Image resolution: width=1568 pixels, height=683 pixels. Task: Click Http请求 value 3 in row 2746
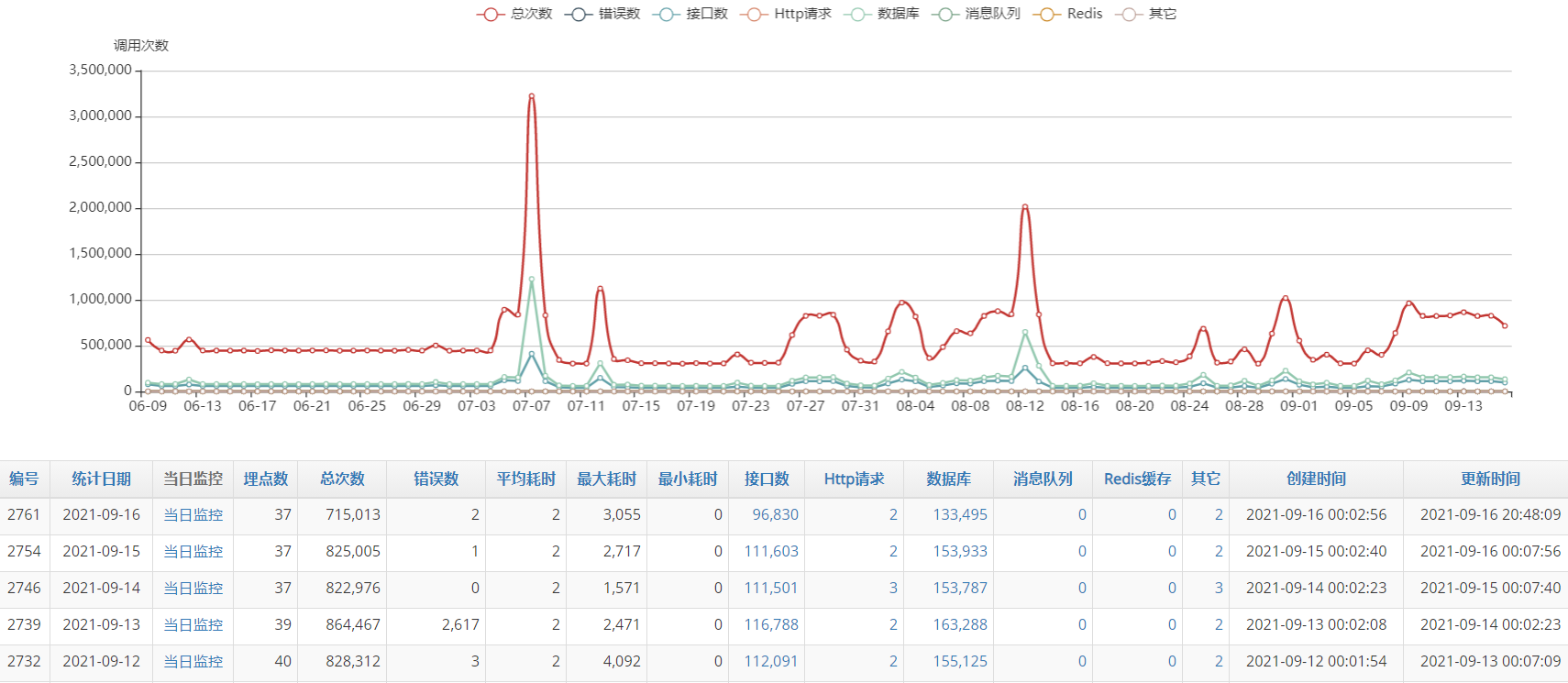point(893,589)
